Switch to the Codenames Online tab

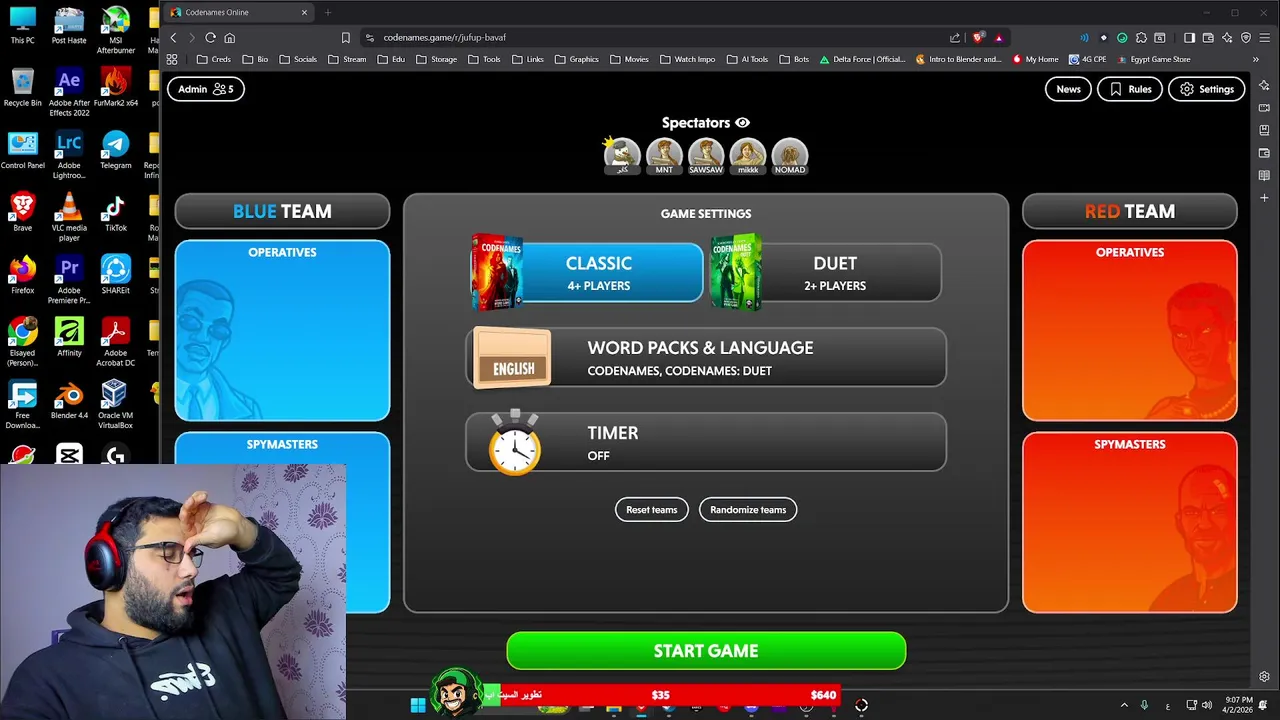click(238, 12)
